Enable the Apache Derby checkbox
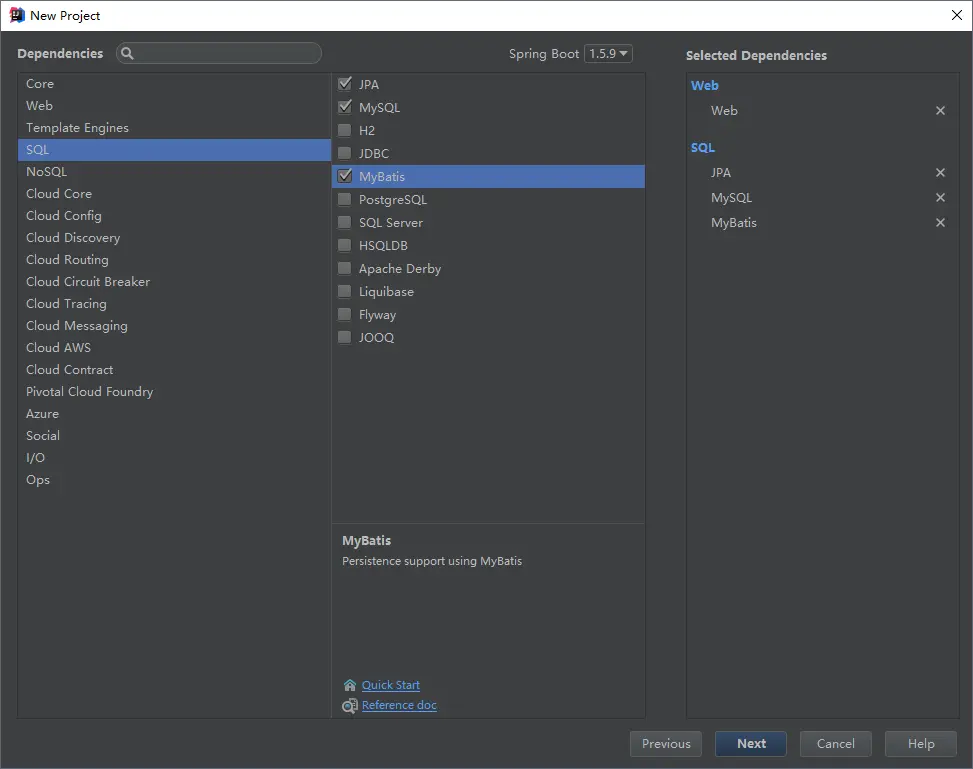 click(x=344, y=268)
